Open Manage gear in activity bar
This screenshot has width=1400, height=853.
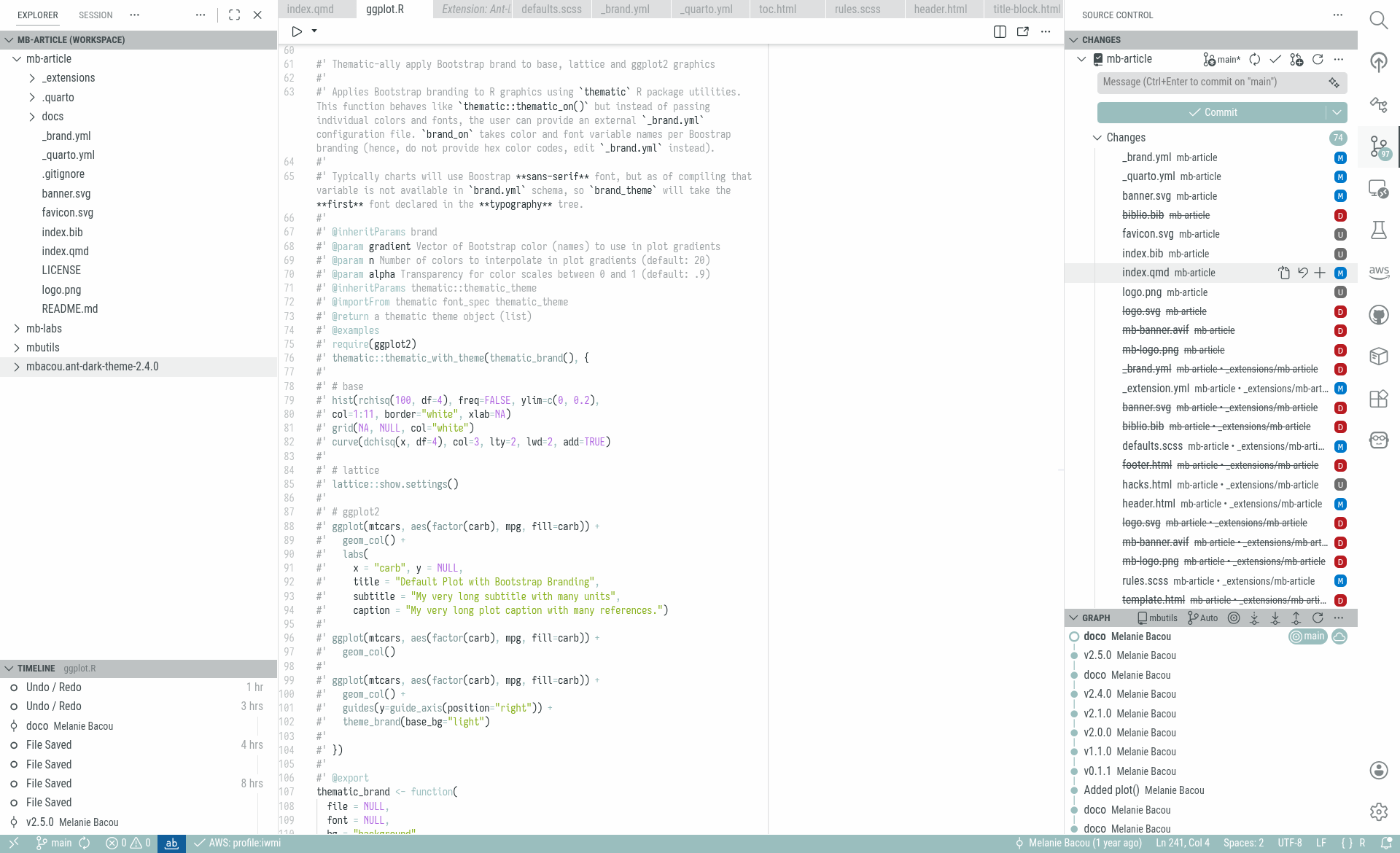tap(1378, 811)
